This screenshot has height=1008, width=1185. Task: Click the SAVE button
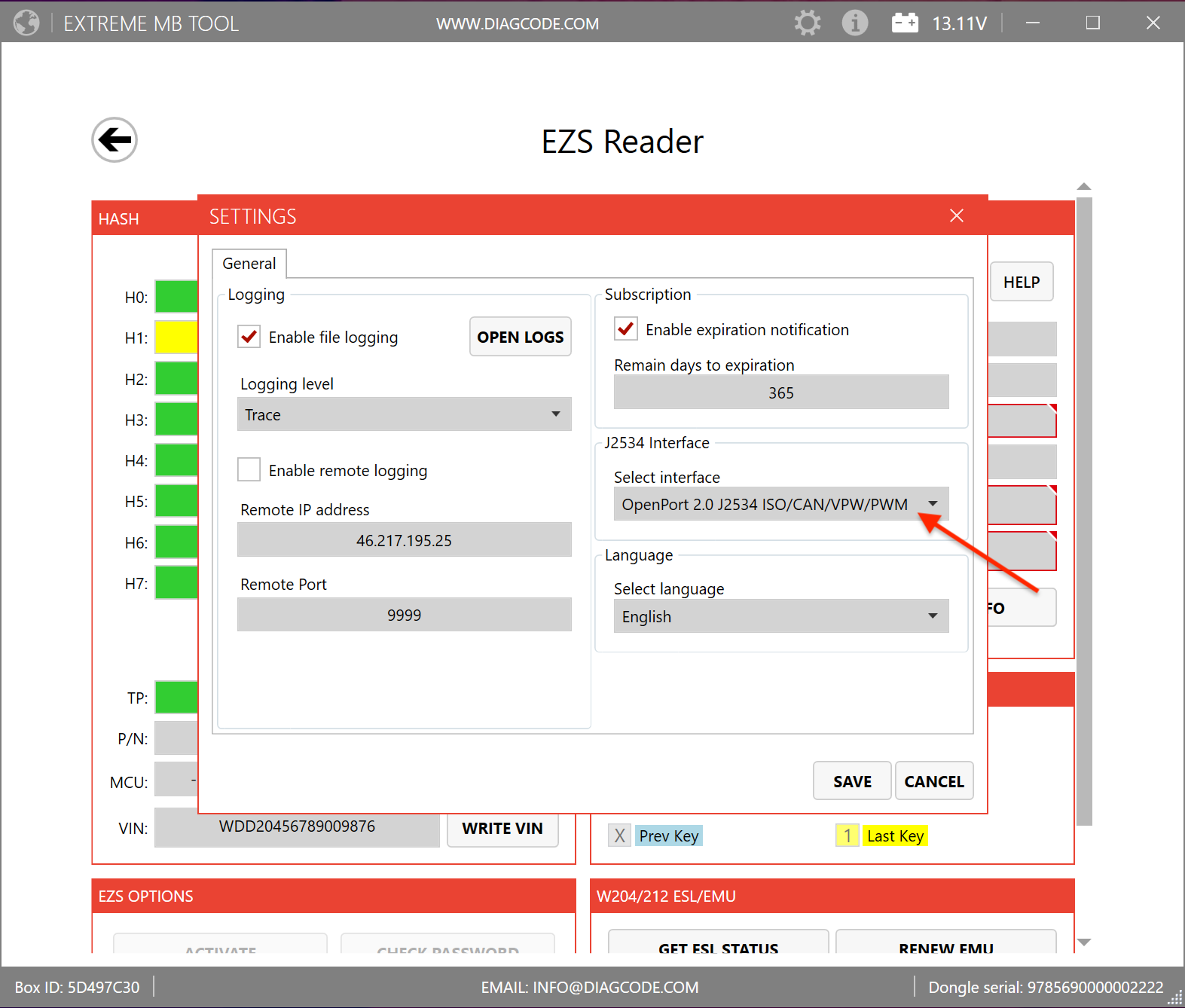pos(852,781)
